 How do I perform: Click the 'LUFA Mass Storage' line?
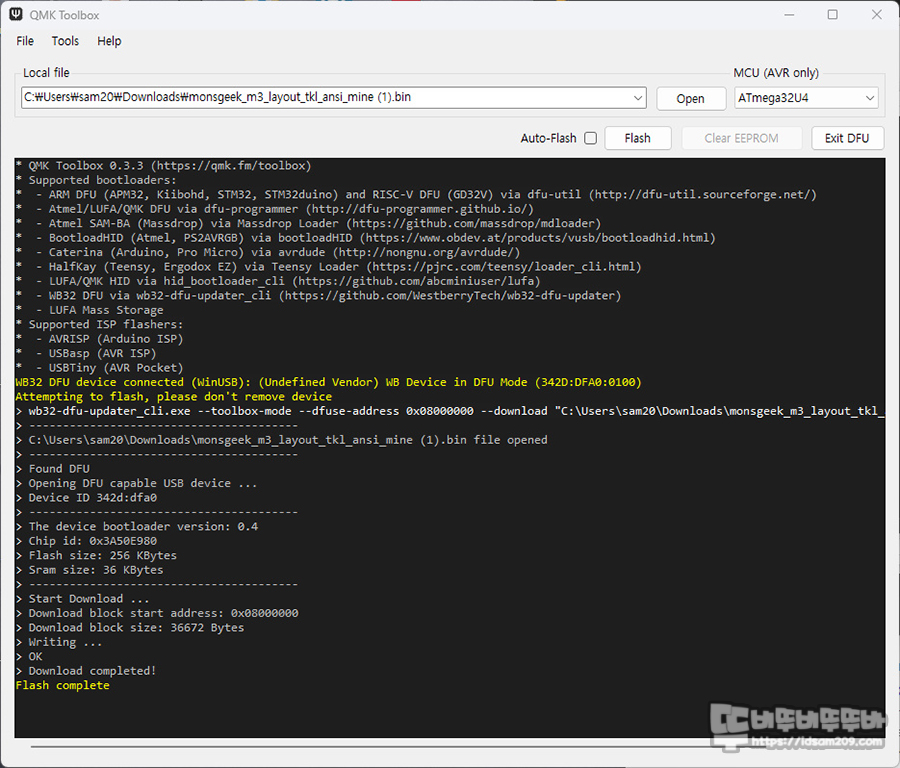[x=90, y=310]
